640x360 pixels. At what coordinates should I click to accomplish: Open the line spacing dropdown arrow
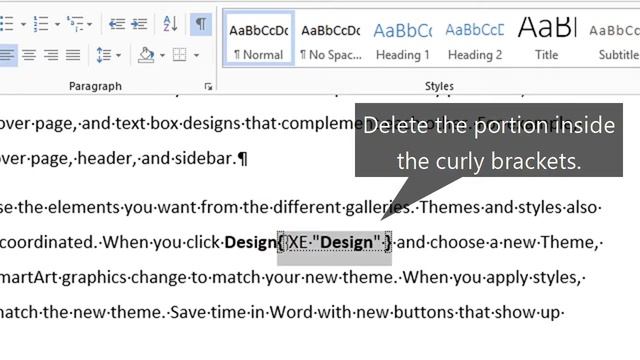point(118,55)
